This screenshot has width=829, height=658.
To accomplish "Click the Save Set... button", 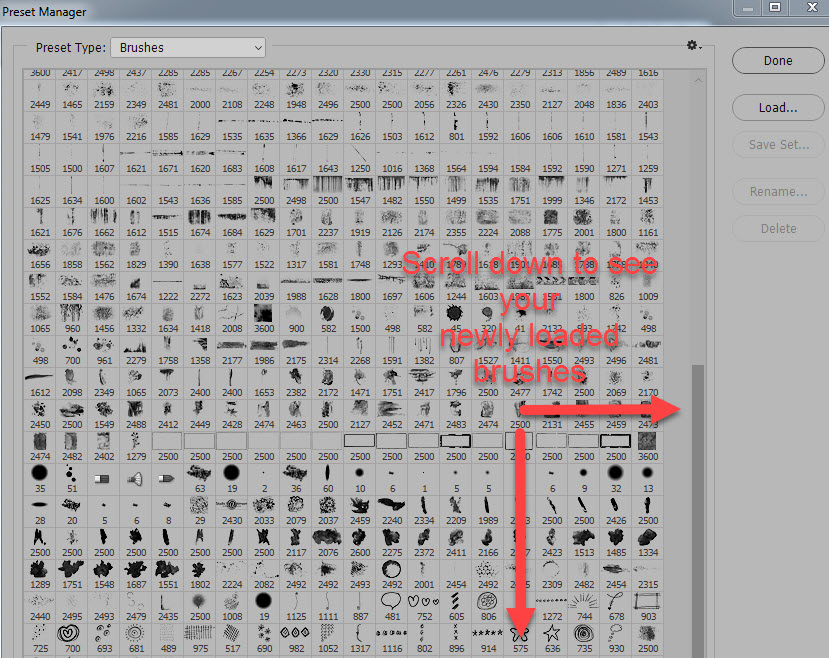I will (778, 145).
